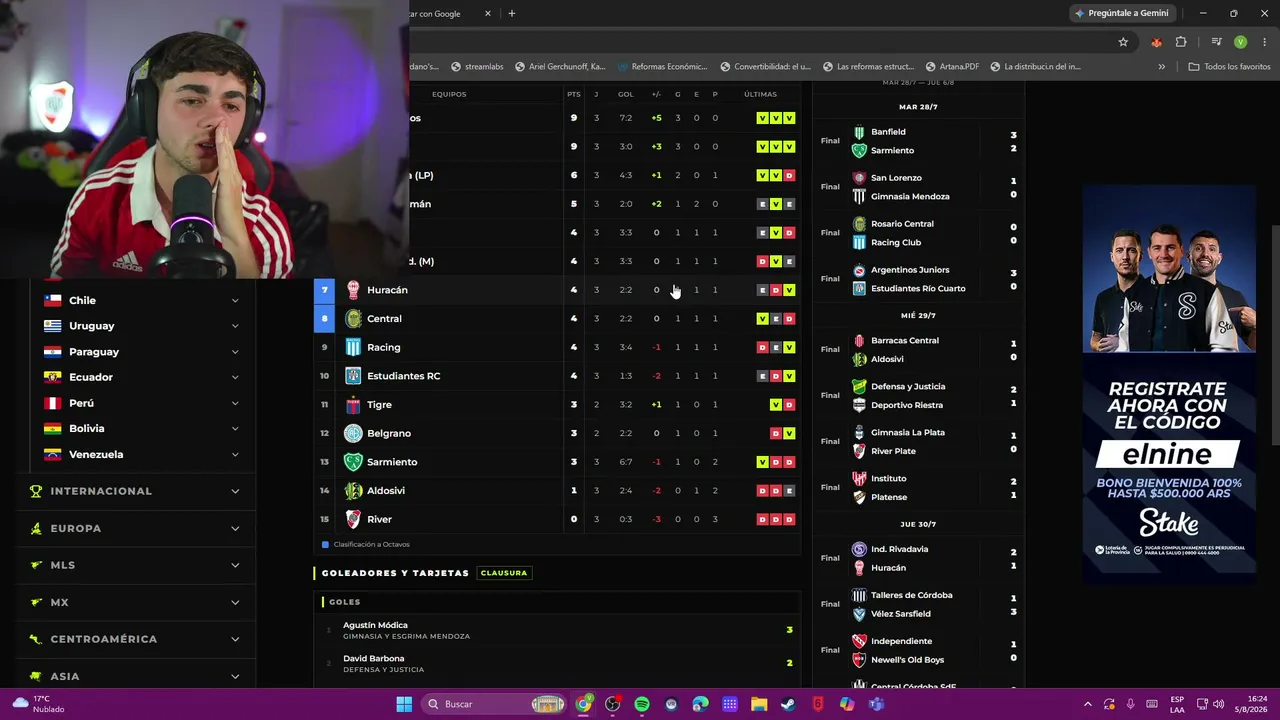Open the browser extensions puzzle icon

coord(1181,42)
